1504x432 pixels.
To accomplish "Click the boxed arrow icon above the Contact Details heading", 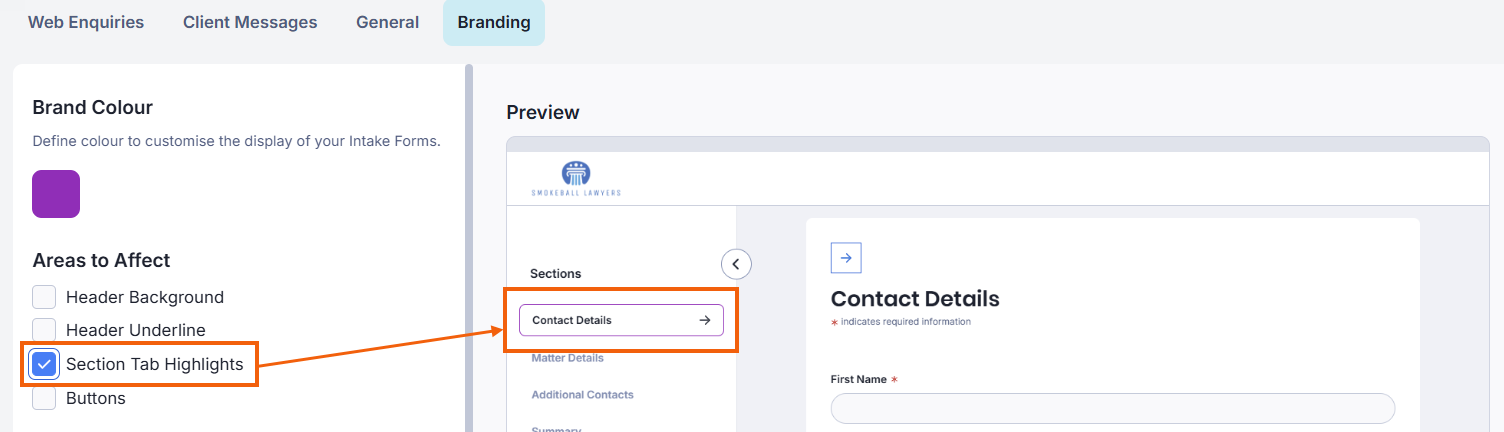I will 846,258.
